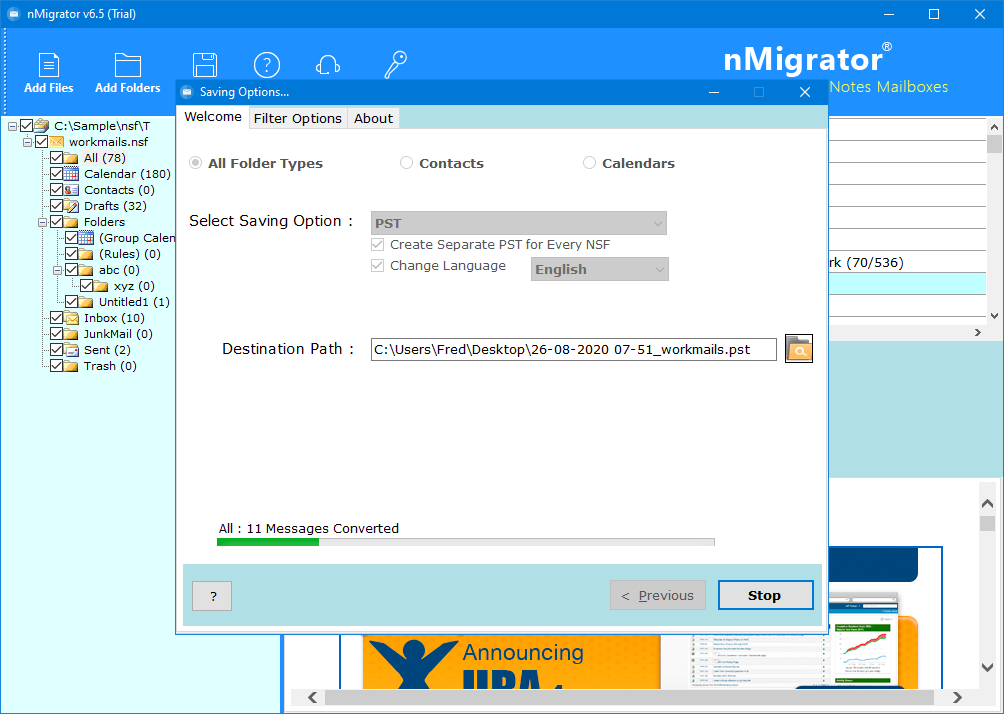Select the Calendars radio button

pos(589,163)
